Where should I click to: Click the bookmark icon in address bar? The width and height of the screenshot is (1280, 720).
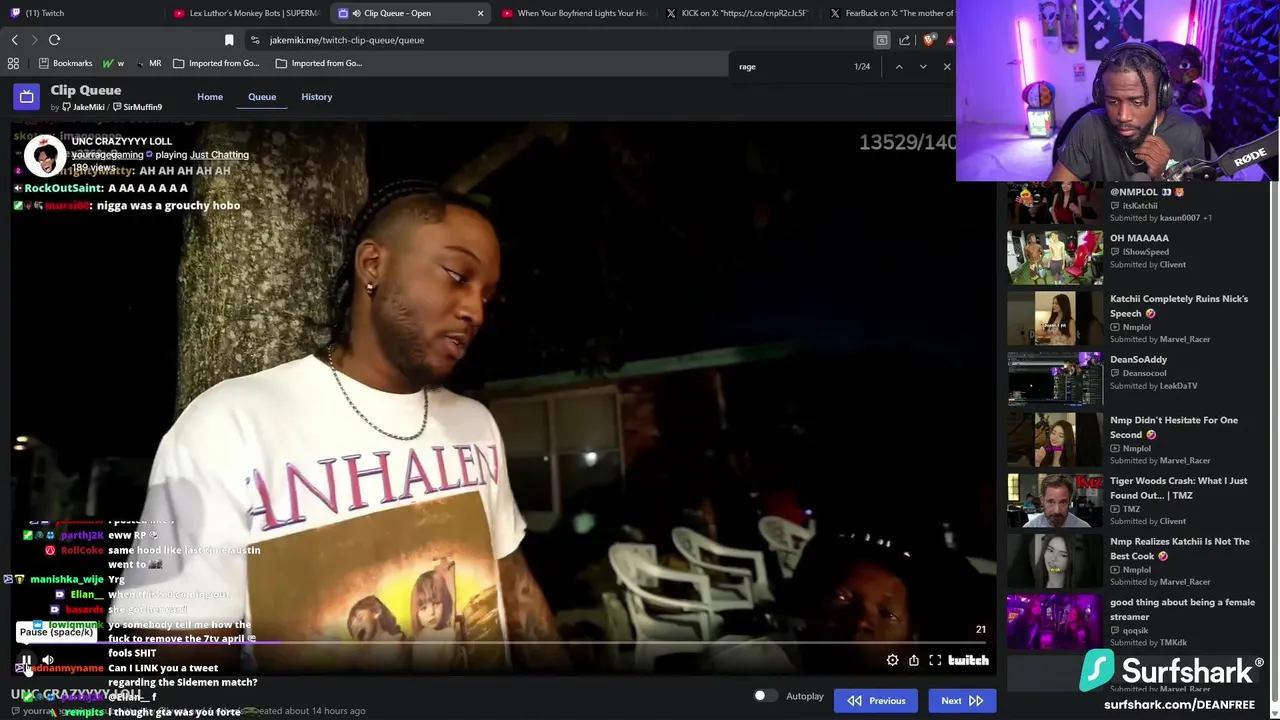tap(229, 40)
